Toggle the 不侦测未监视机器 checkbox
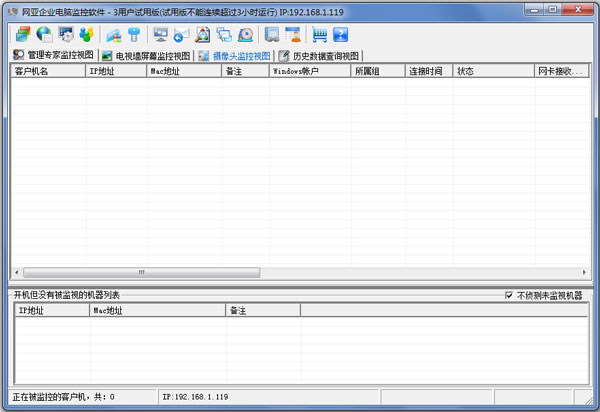This screenshot has height=412, width=600. tap(510, 296)
